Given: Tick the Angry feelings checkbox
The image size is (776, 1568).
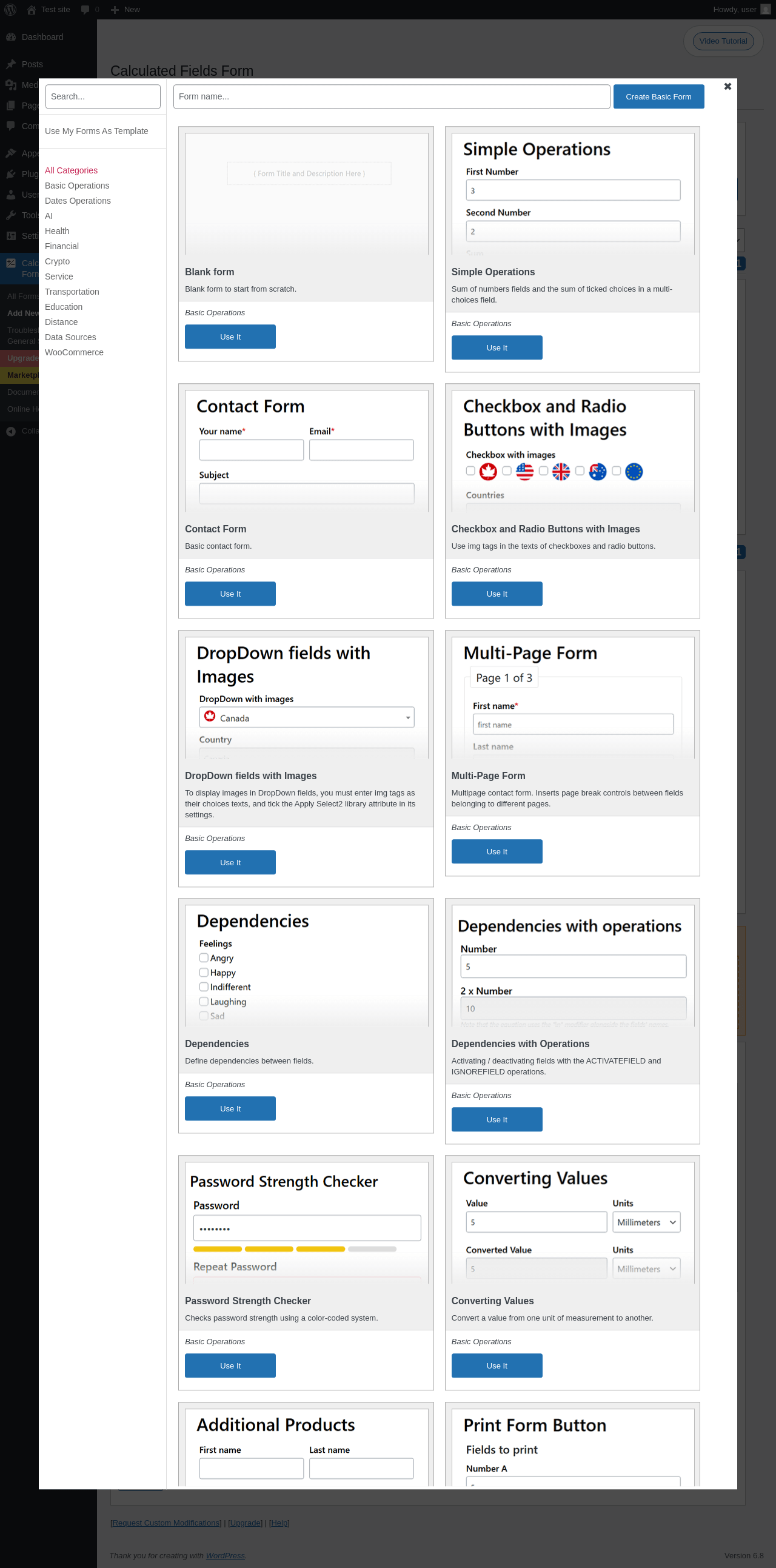Looking at the screenshot, I should pos(204,957).
